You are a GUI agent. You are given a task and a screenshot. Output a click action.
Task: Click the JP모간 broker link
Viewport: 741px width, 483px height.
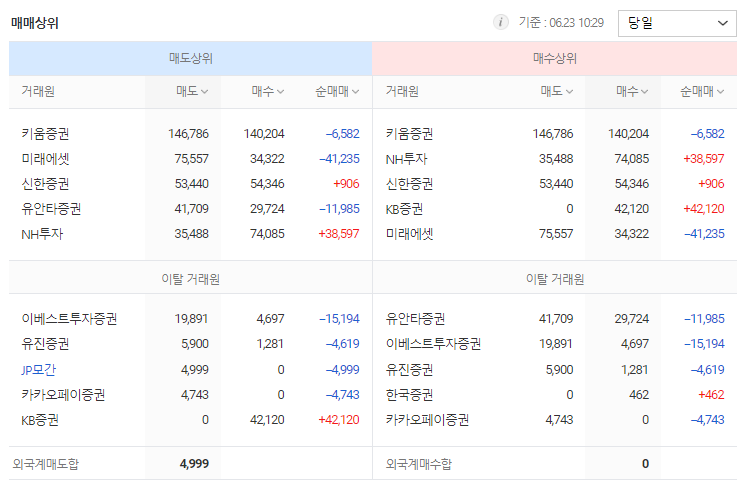click(38, 370)
